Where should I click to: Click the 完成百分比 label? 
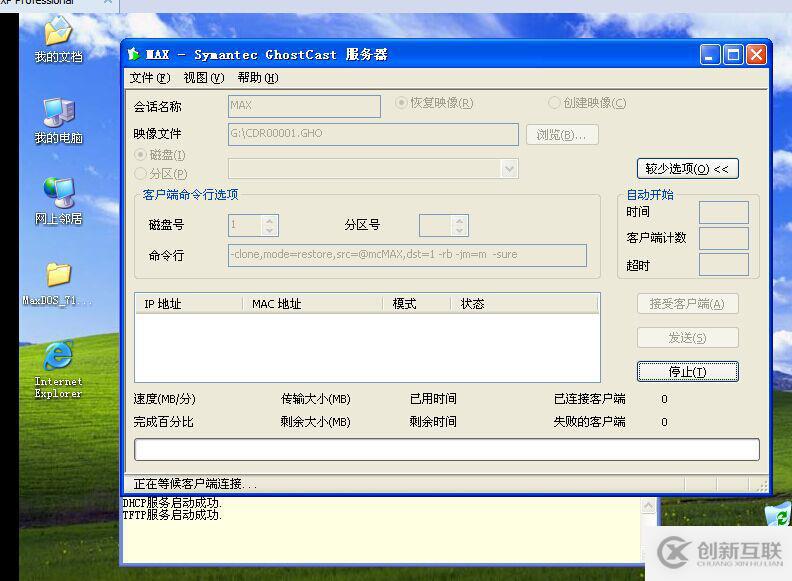[x=163, y=422]
